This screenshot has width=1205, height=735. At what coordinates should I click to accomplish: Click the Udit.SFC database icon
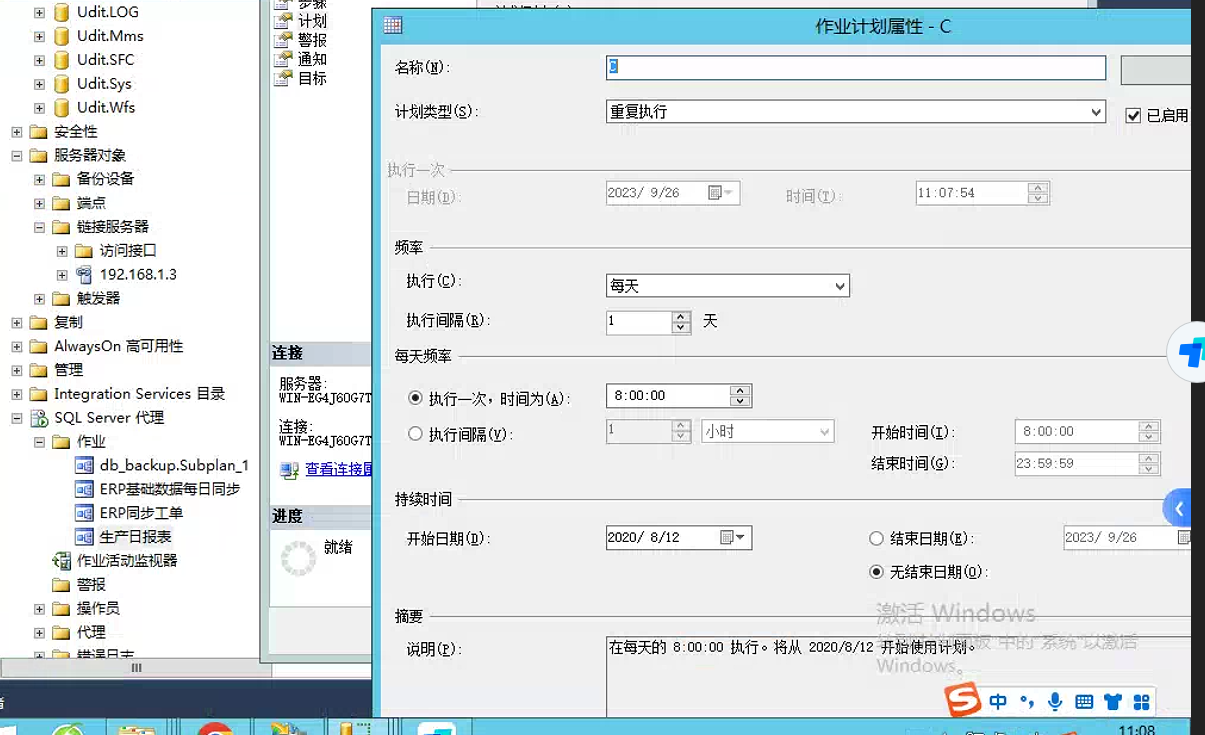point(62,60)
